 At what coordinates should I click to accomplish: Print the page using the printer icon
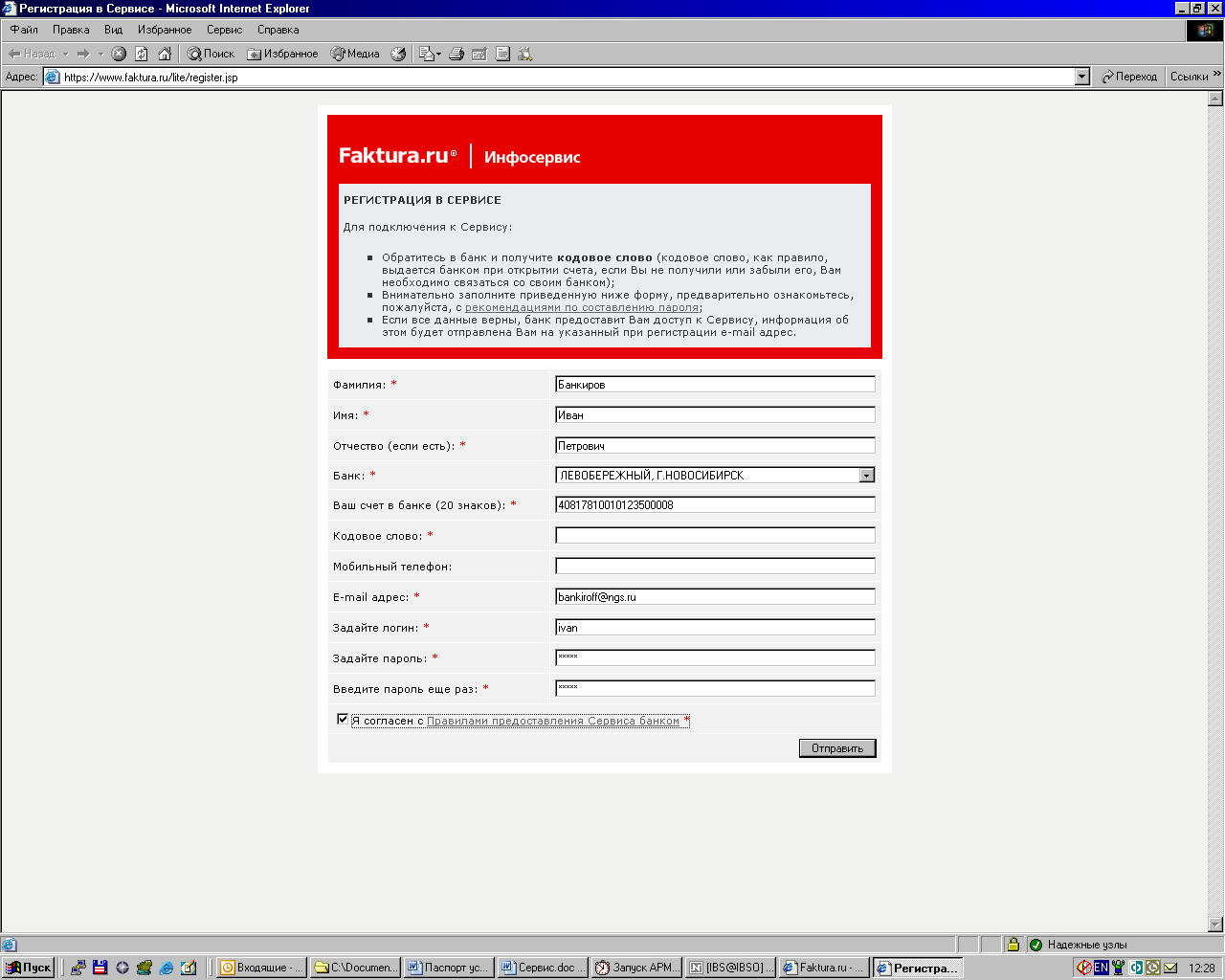457,54
